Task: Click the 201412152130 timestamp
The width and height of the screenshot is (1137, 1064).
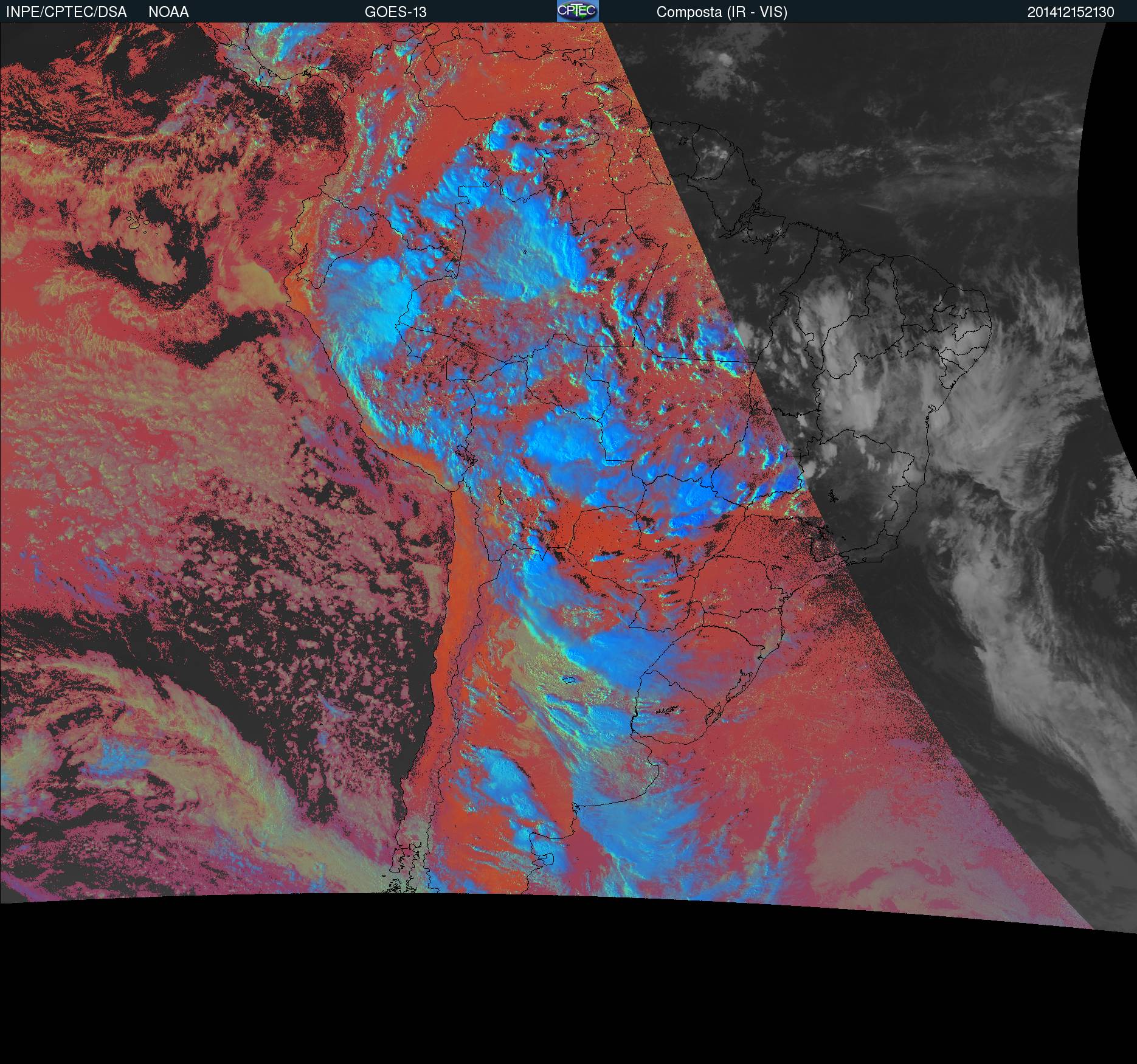Action: pos(1071,12)
